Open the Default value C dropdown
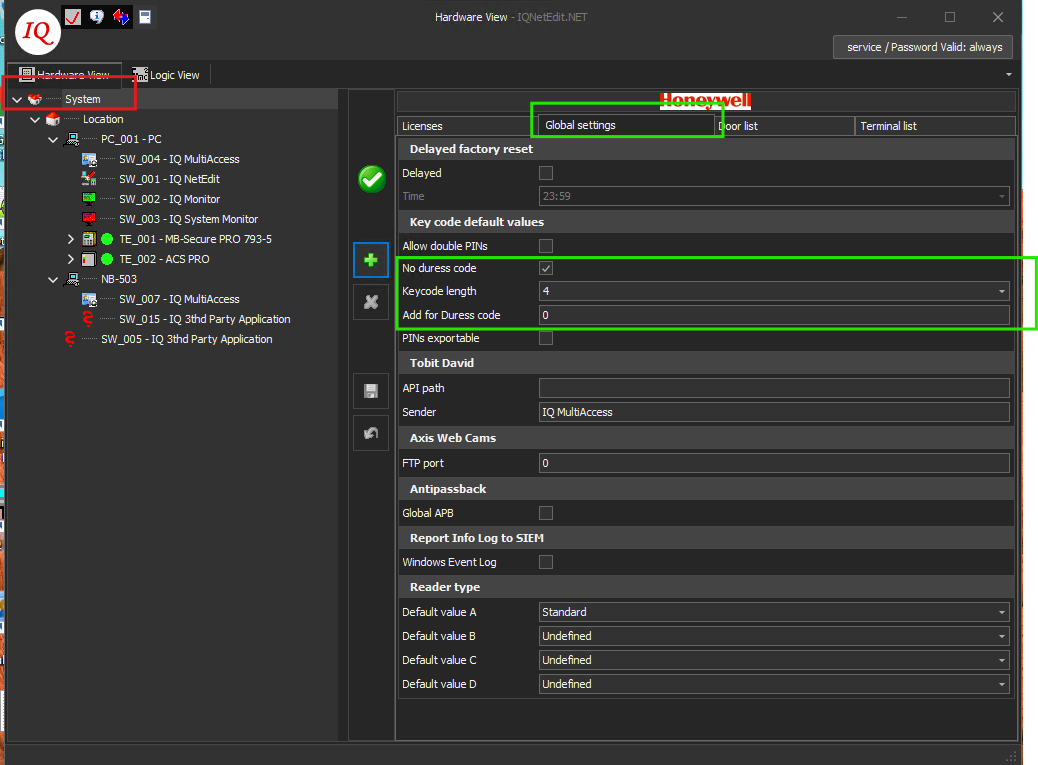 pyautogui.click(x=1002, y=660)
